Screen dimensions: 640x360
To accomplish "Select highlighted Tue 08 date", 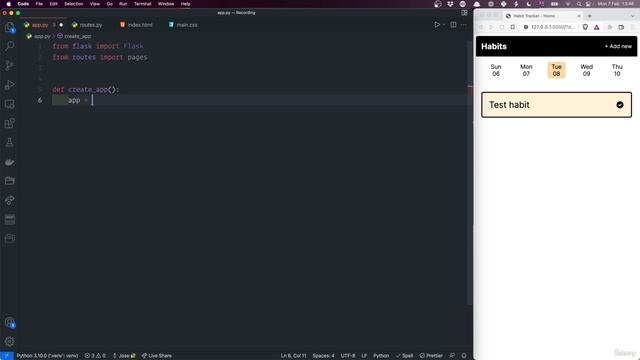I will coord(556,70).
